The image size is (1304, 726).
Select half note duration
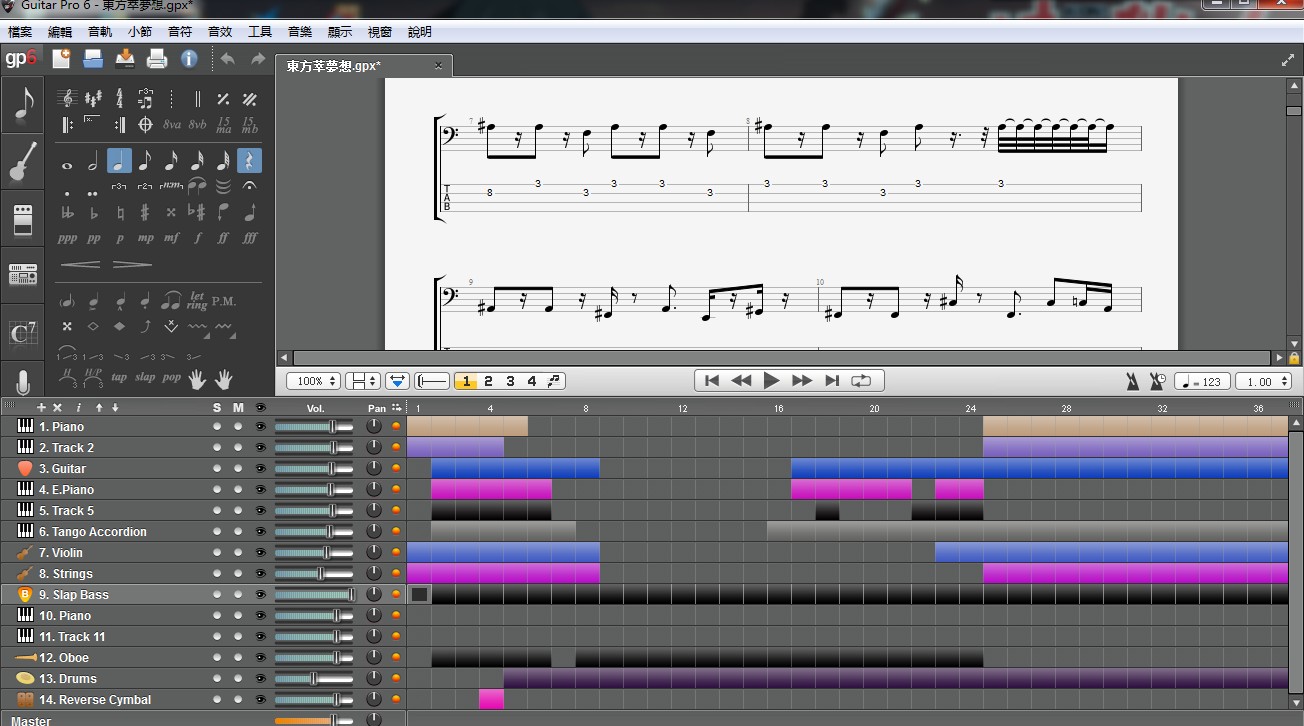(x=93, y=160)
